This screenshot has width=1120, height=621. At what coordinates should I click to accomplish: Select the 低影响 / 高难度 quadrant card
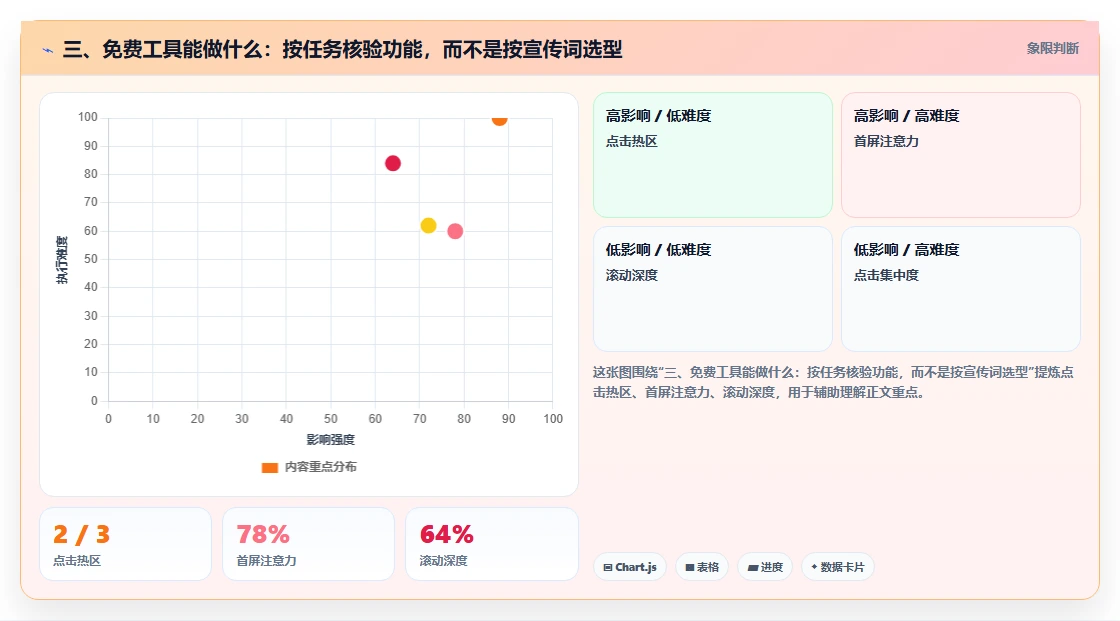(961, 289)
